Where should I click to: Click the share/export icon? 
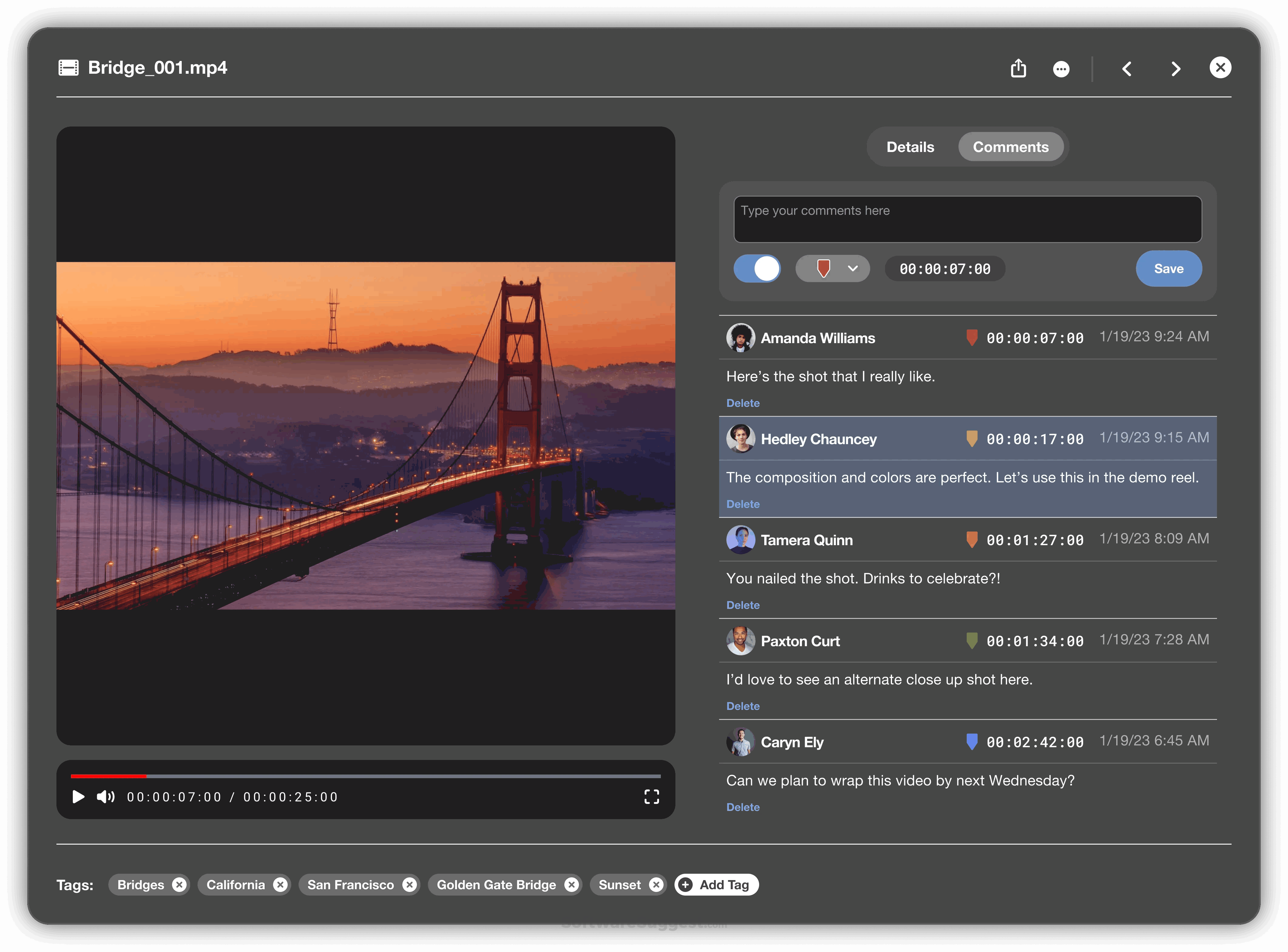point(1018,69)
